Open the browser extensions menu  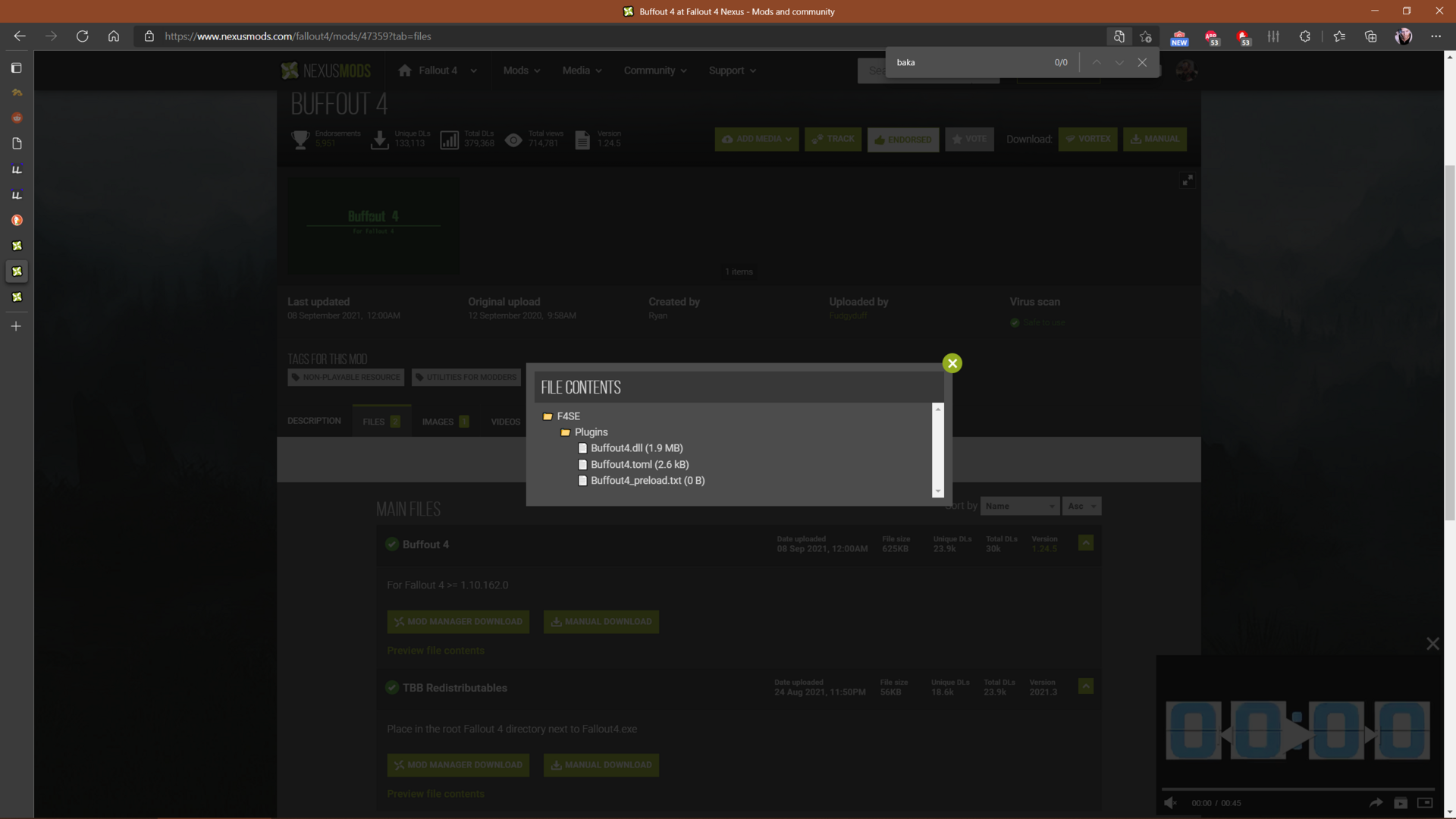[1304, 36]
